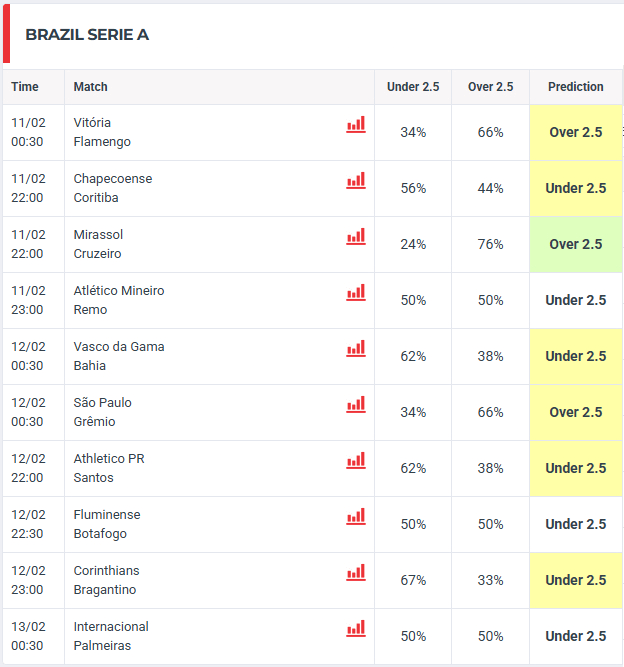Open the Vitória vs Flamengo match

click(x=102, y=132)
